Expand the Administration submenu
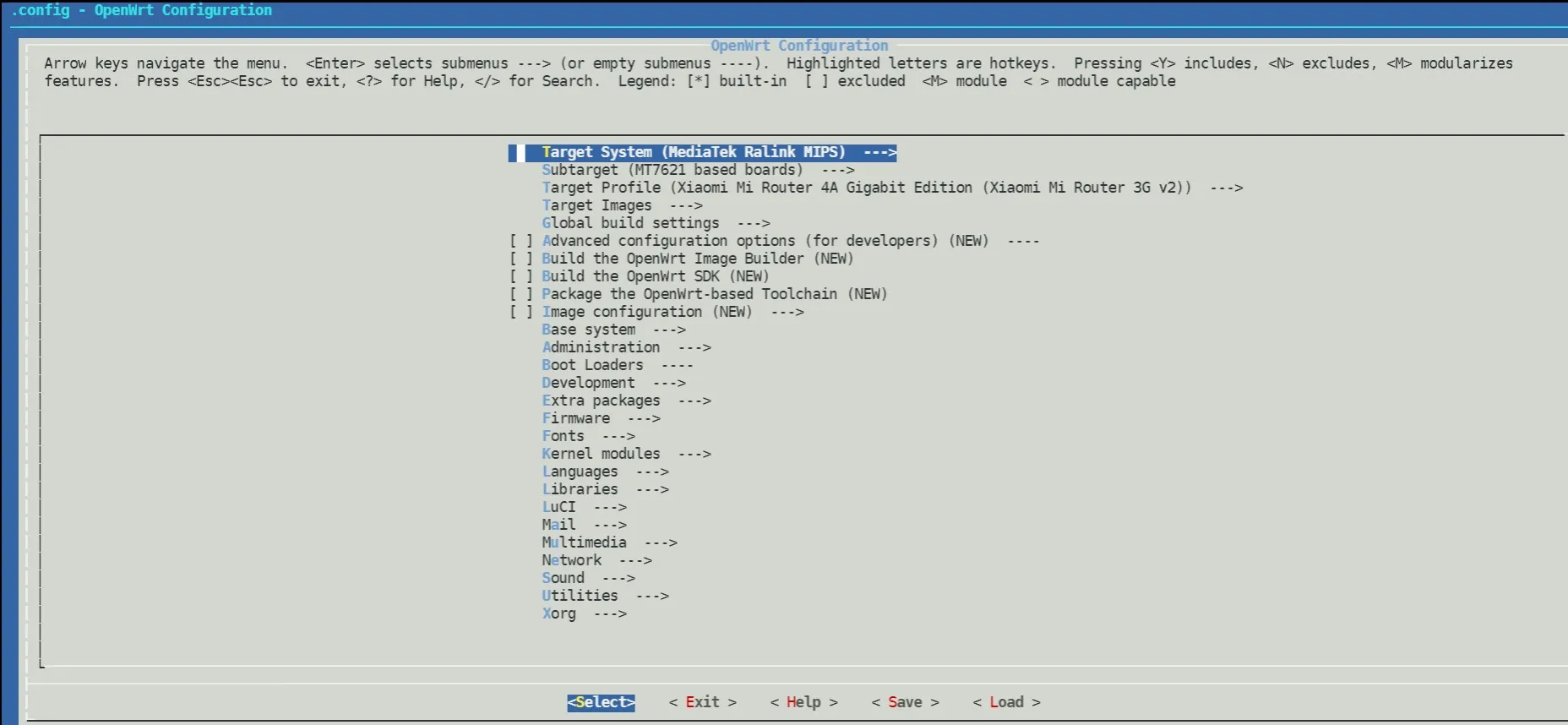 click(626, 347)
